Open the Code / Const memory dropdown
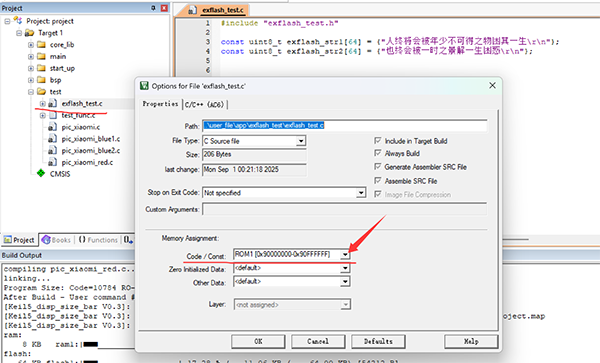 [x=345, y=254]
